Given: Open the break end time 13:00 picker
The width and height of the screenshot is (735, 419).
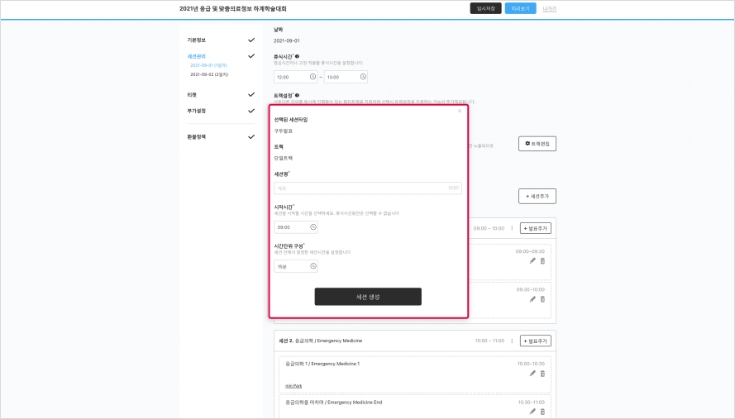Looking at the screenshot, I should coord(346,77).
